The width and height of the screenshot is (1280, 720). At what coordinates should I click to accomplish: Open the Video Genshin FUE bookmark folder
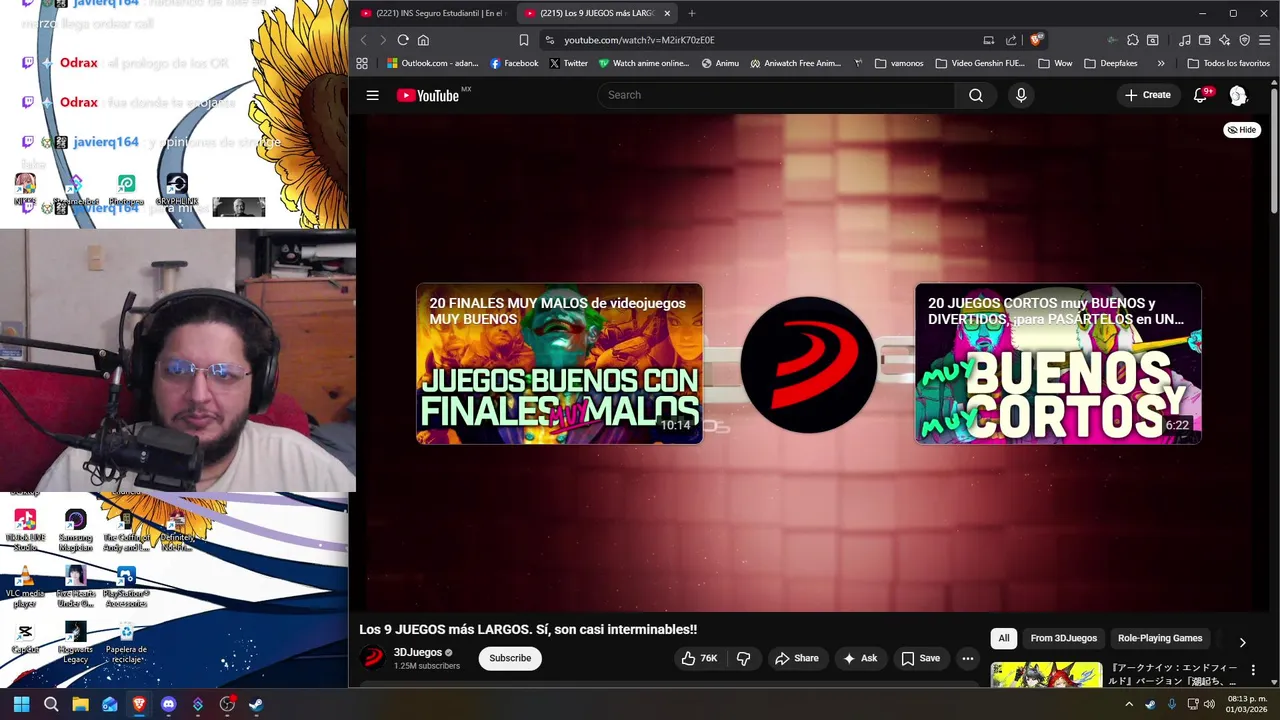[x=980, y=63]
